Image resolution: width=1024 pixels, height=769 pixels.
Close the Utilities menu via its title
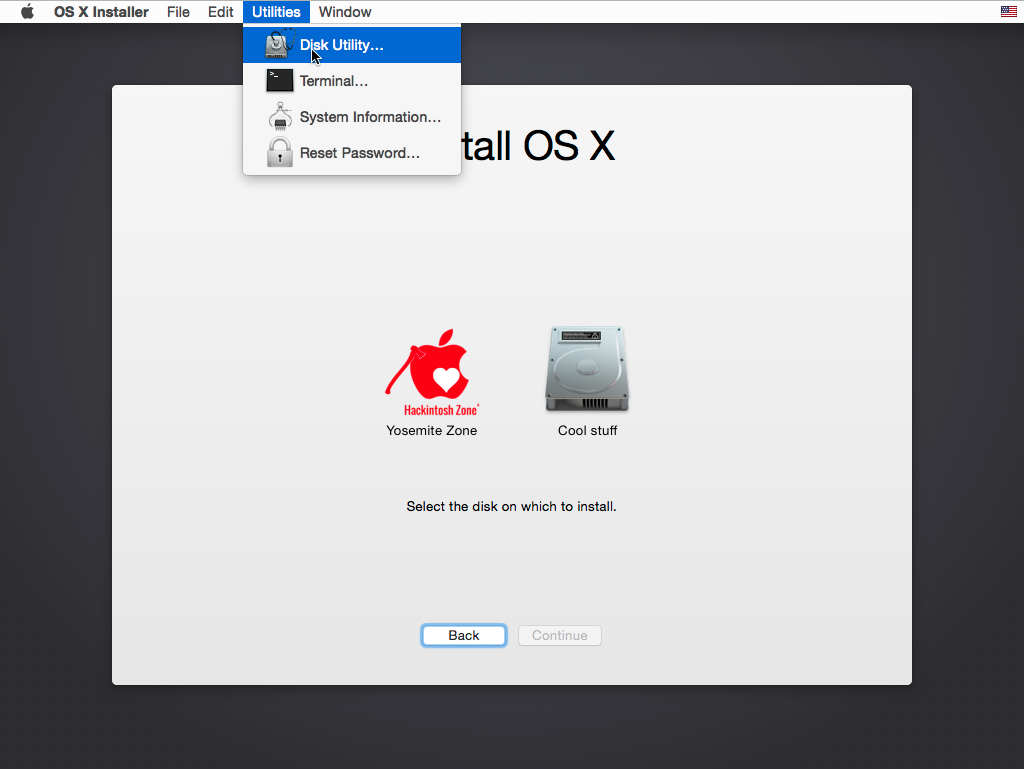click(x=276, y=12)
